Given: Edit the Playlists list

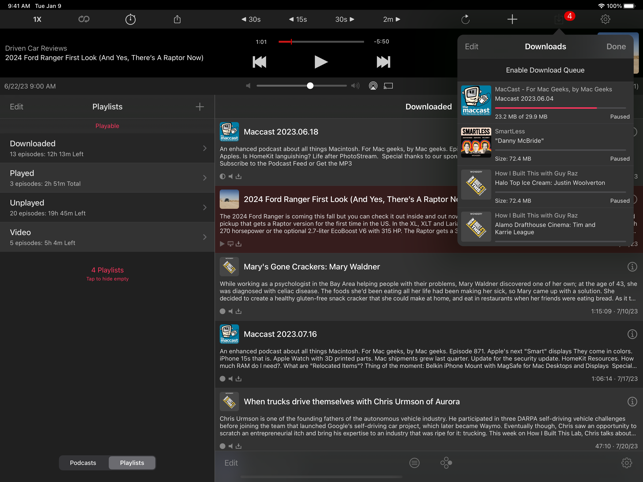Looking at the screenshot, I should (x=16, y=107).
